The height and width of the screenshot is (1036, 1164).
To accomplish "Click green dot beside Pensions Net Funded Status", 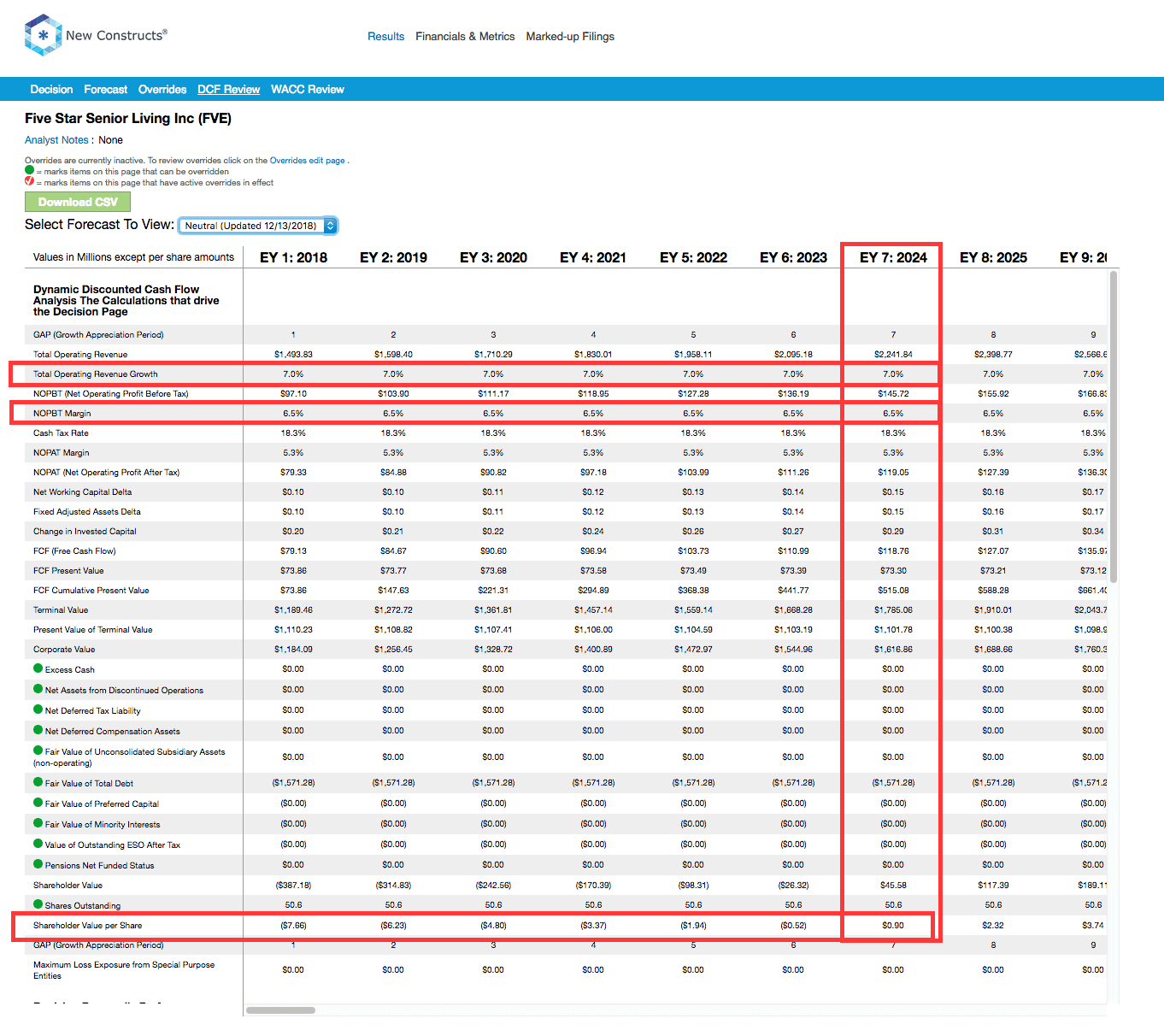I will (x=38, y=864).
